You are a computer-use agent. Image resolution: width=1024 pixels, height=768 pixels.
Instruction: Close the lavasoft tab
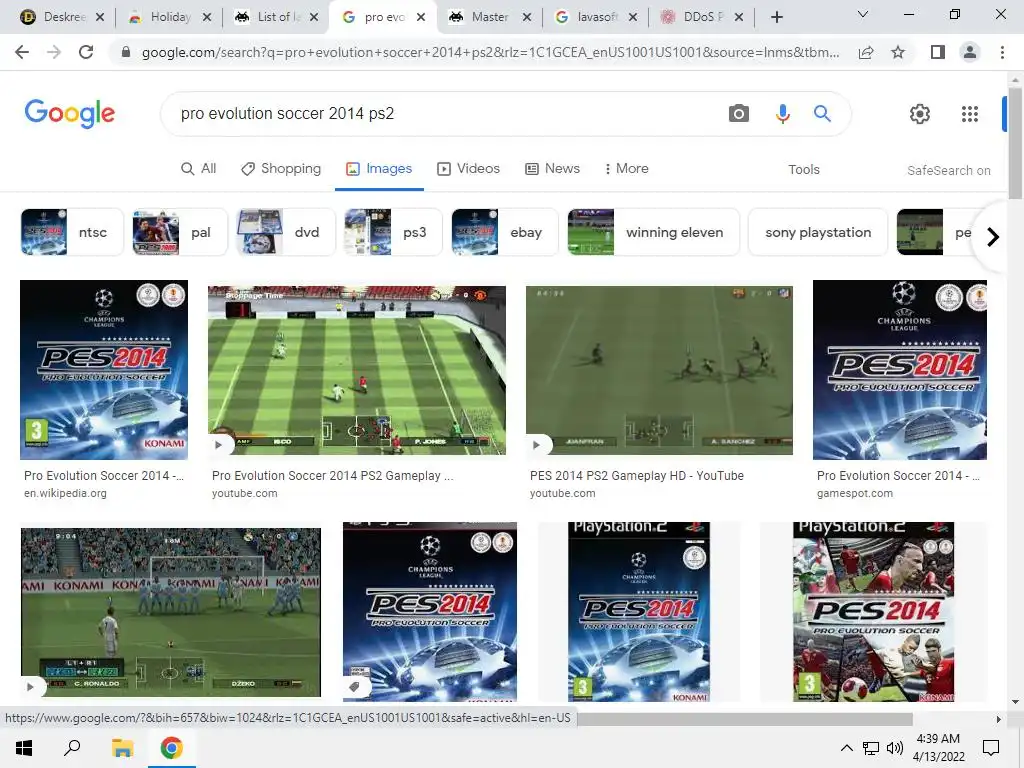pos(633,17)
